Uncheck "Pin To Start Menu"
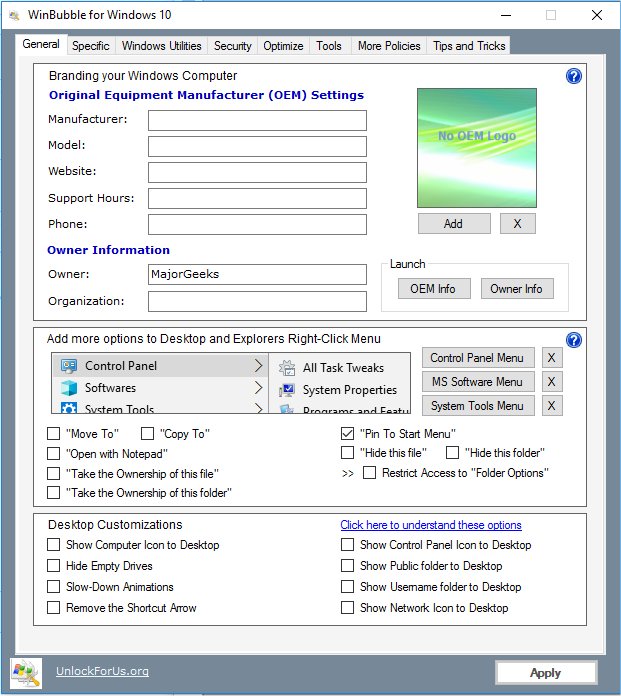Viewport: 621px width, 696px height. 348,433
